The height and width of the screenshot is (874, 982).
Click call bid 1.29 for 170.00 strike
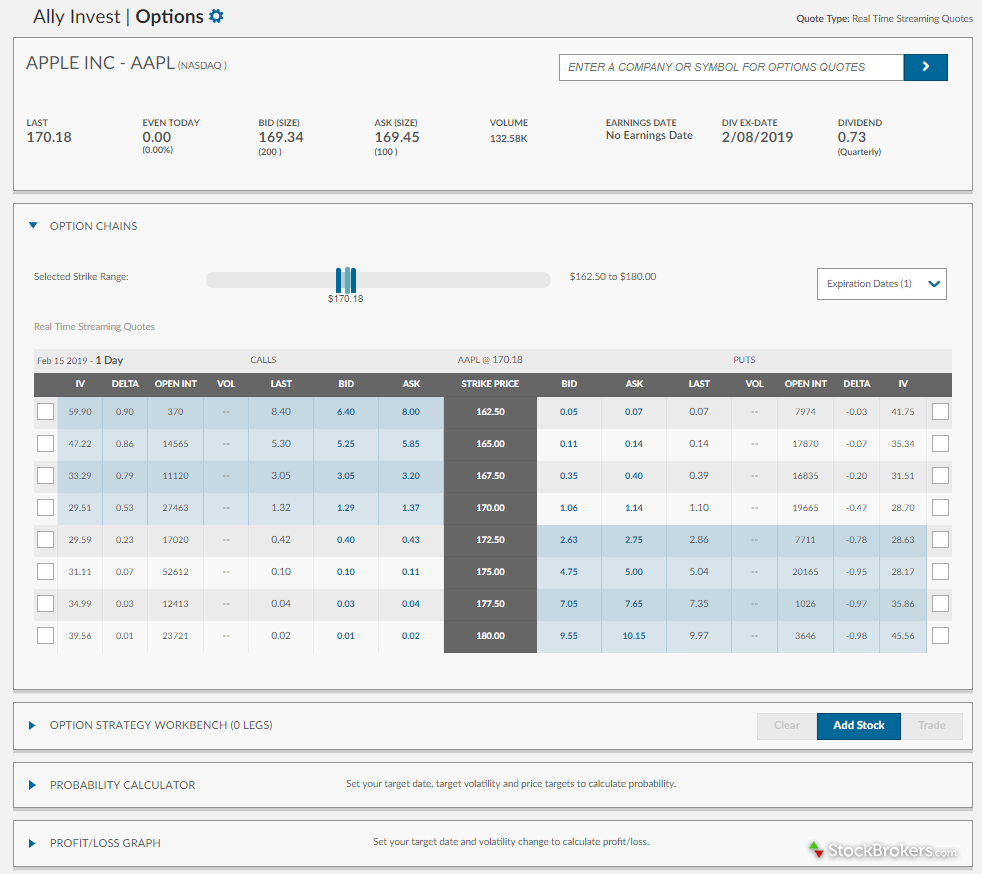346,507
